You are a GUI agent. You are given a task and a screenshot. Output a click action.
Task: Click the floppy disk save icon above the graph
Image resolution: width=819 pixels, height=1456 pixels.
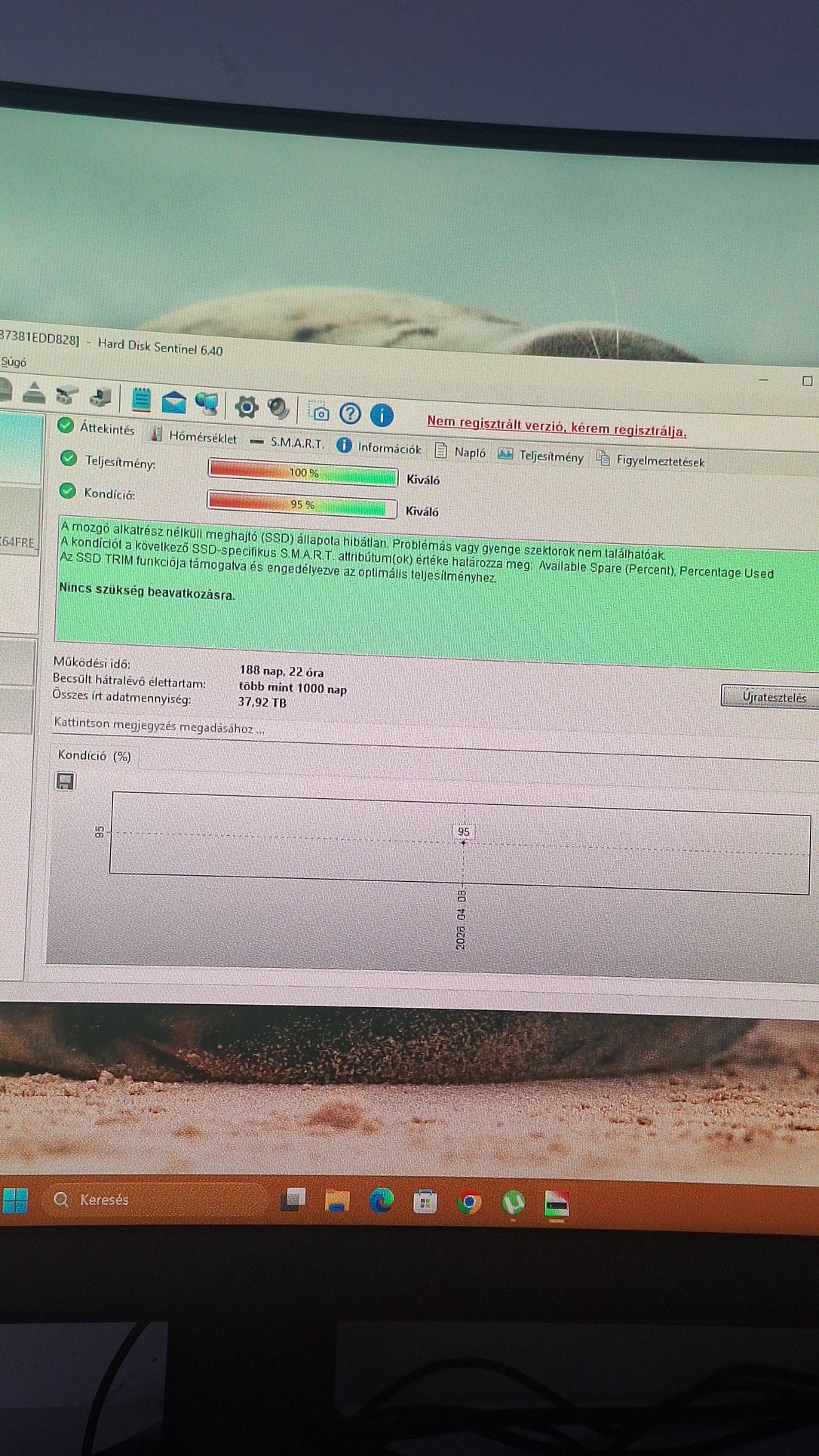coord(65,781)
